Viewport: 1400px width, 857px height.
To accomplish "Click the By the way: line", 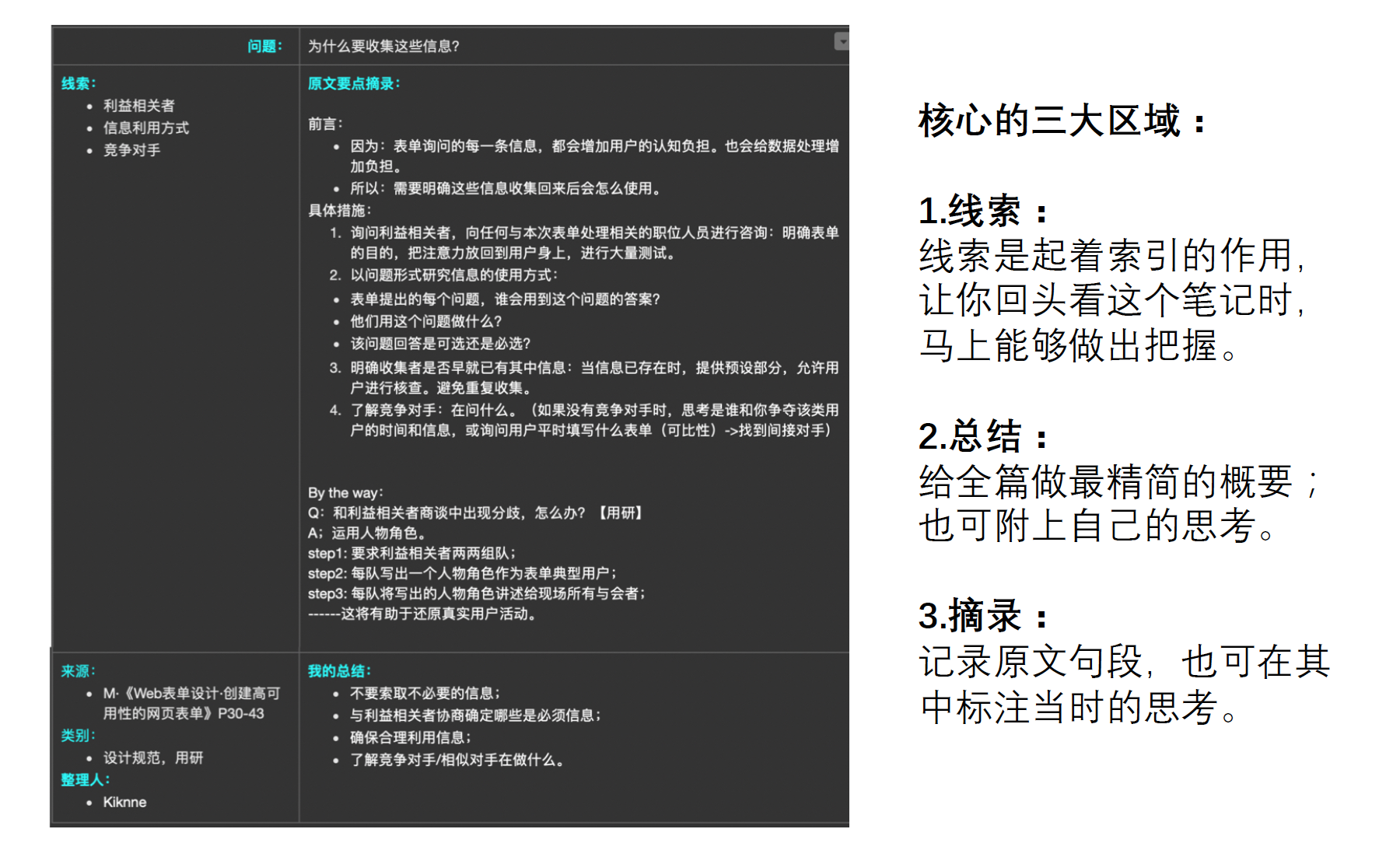I will coord(345,492).
